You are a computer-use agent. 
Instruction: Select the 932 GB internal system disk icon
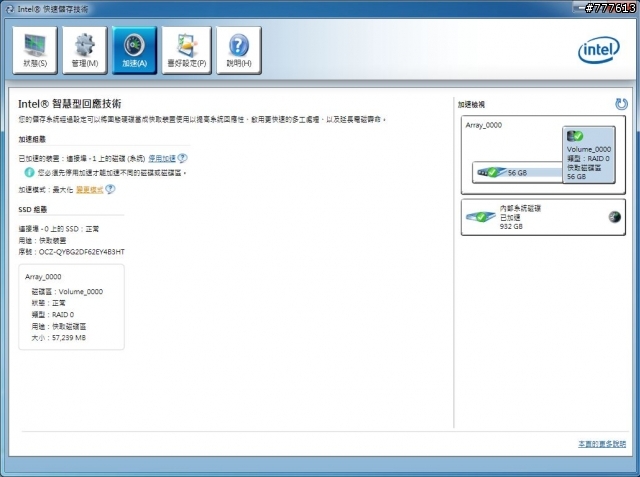coord(481,216)
